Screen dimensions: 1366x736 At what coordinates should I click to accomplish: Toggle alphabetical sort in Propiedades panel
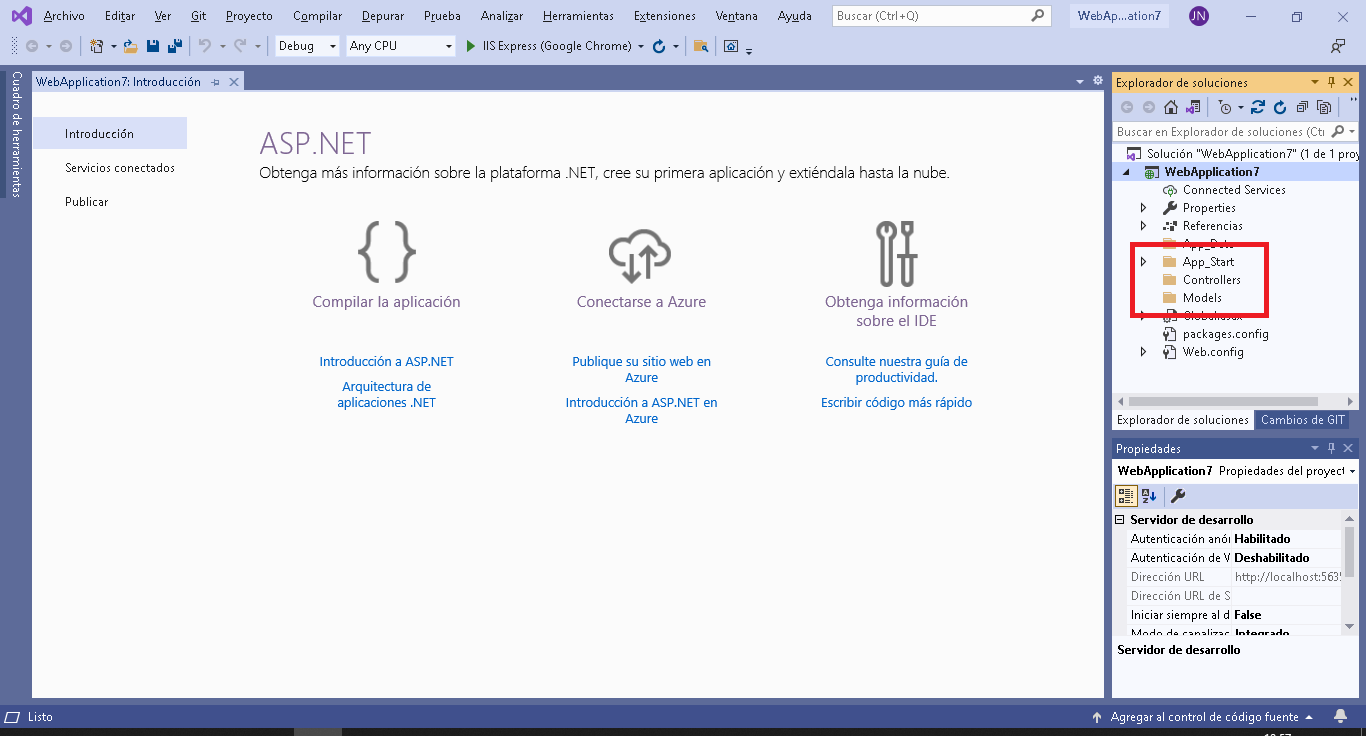tap(1149, 496)
